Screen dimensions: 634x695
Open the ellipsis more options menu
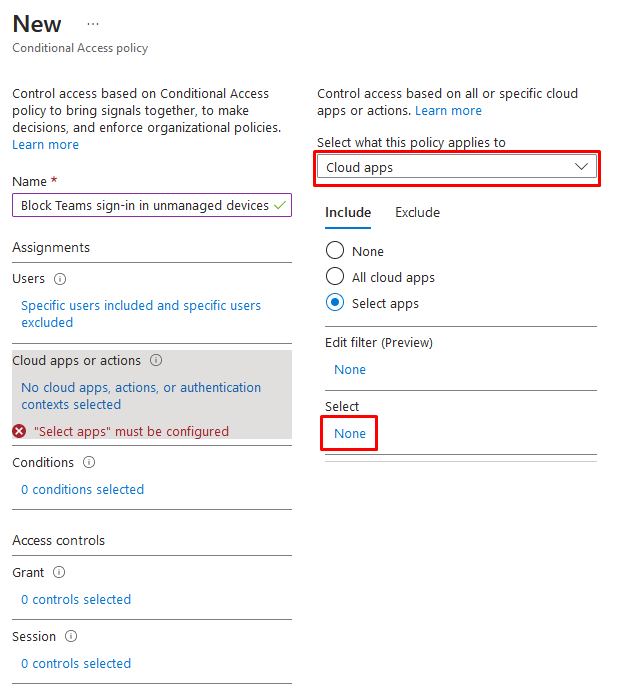93,24
